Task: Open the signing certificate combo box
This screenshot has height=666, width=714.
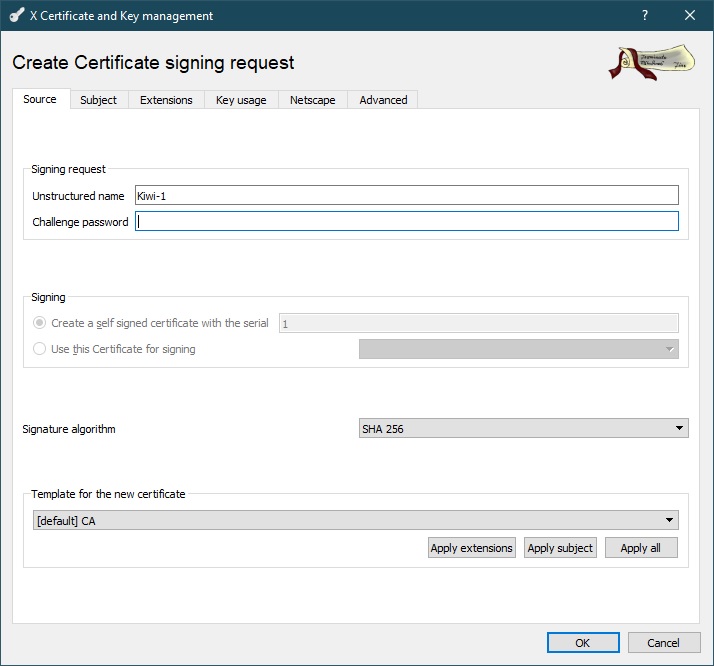Action: pos(518,349)
